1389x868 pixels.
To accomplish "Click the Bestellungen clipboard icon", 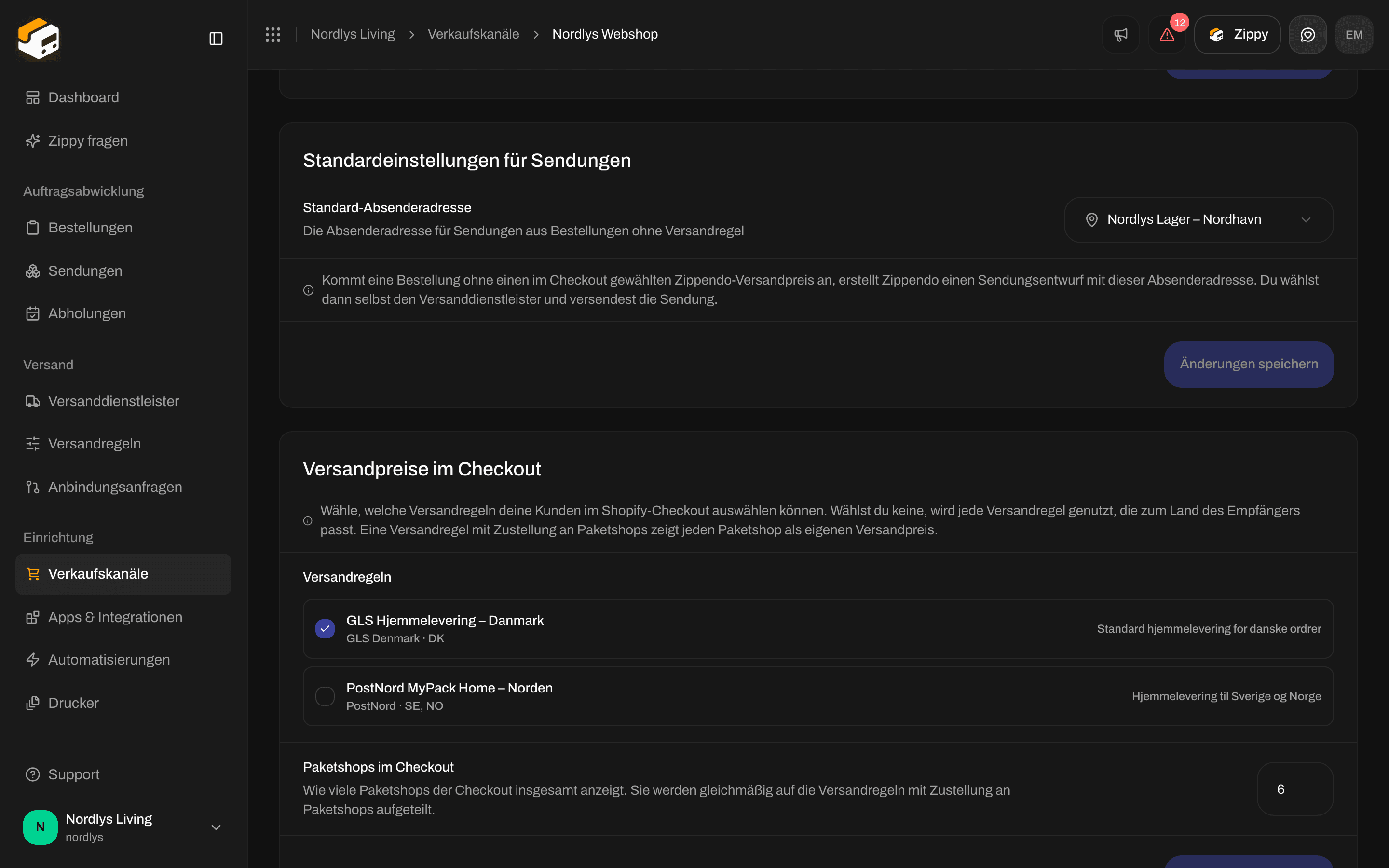I will [x=33, y=228].
